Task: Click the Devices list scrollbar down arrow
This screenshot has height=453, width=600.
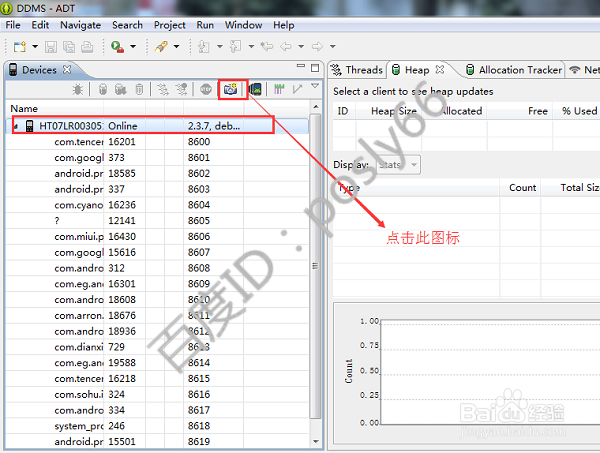Action: [316, 442]
